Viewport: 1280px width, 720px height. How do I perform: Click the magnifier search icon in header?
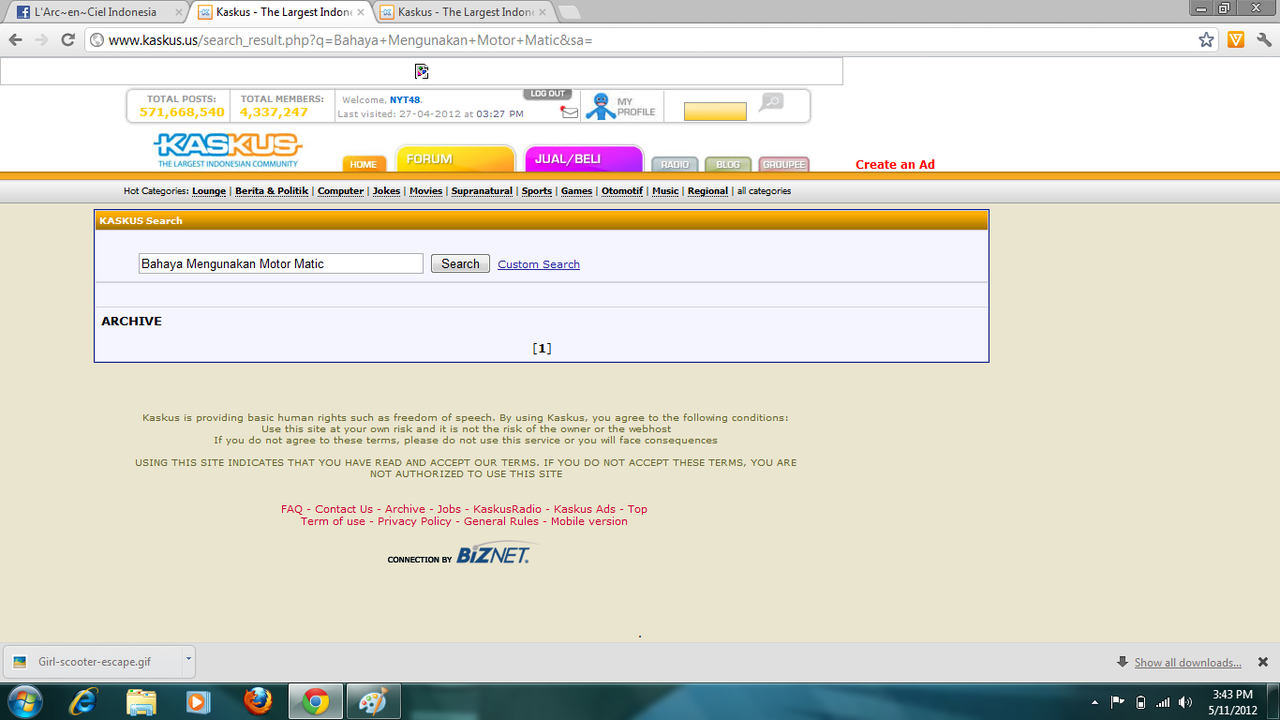pyautogui.click(x=771, y=102)
